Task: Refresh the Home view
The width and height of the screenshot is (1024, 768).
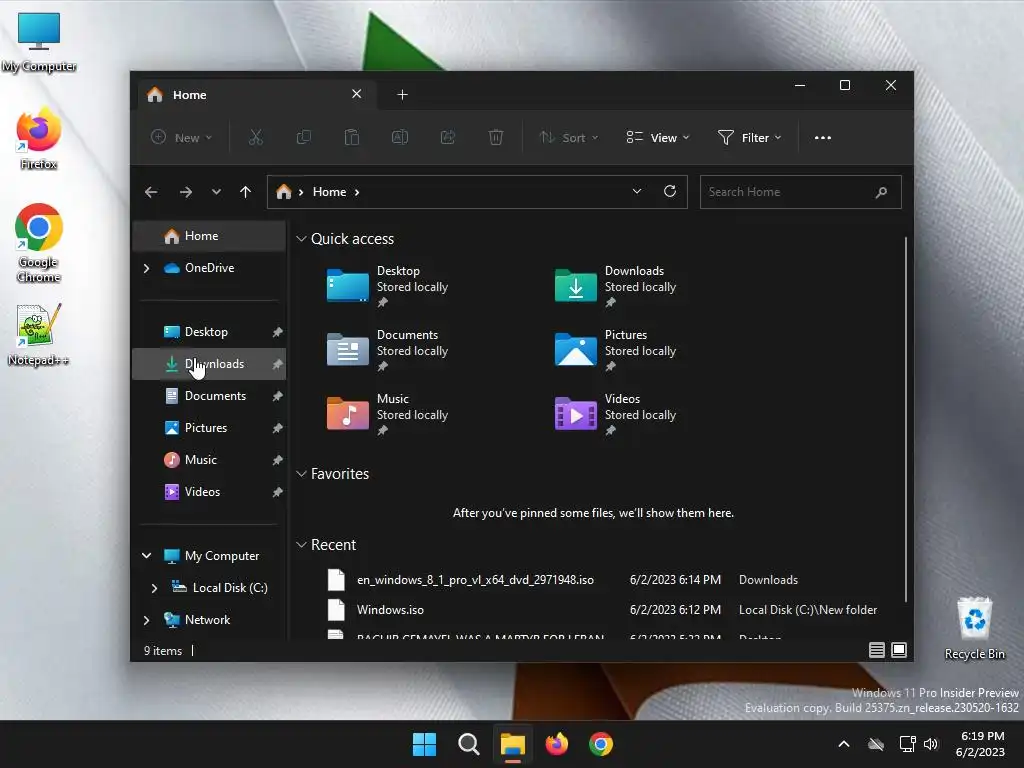Action: 669,191
